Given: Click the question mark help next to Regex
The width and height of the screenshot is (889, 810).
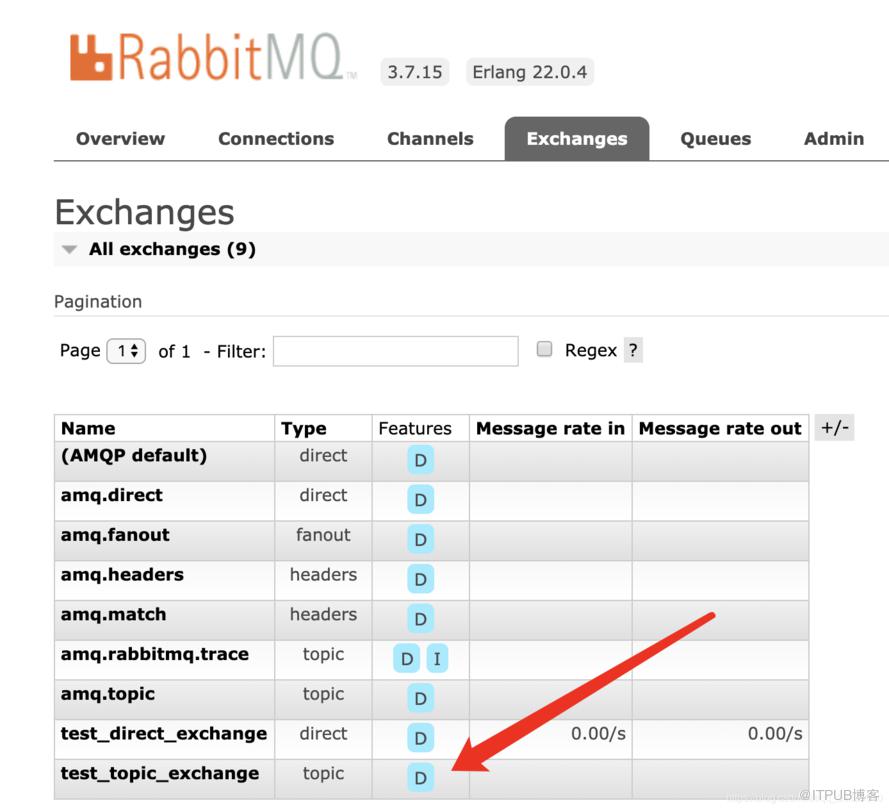Looking at the screenshot, I should click(x=633, y=350).
